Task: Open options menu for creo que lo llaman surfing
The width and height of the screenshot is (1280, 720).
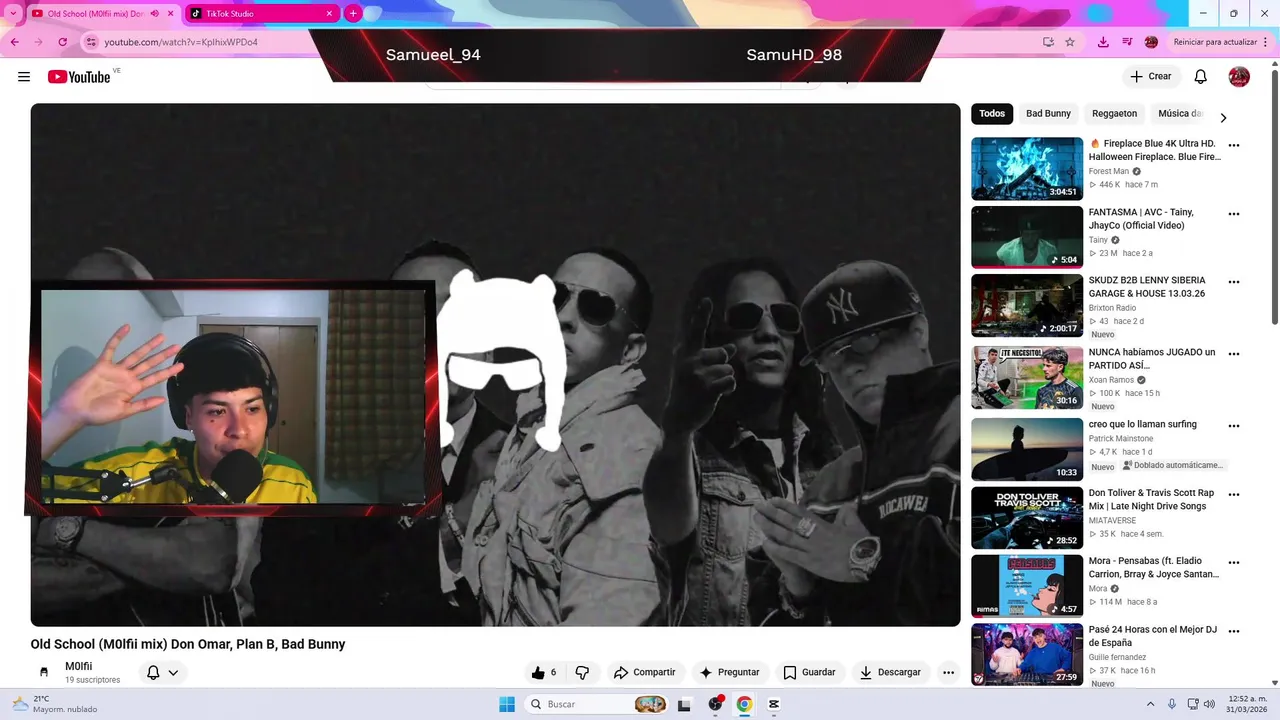Action: (1233, 426)
